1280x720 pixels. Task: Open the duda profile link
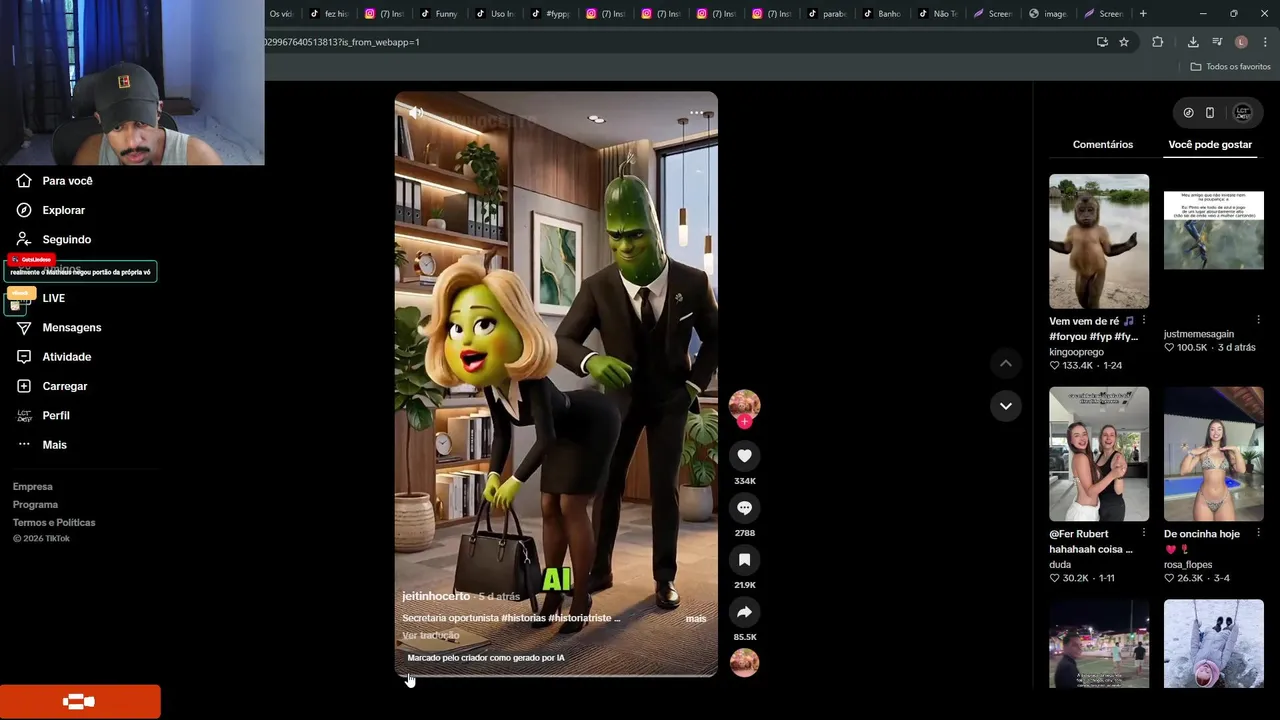[x=1060, y=565]
